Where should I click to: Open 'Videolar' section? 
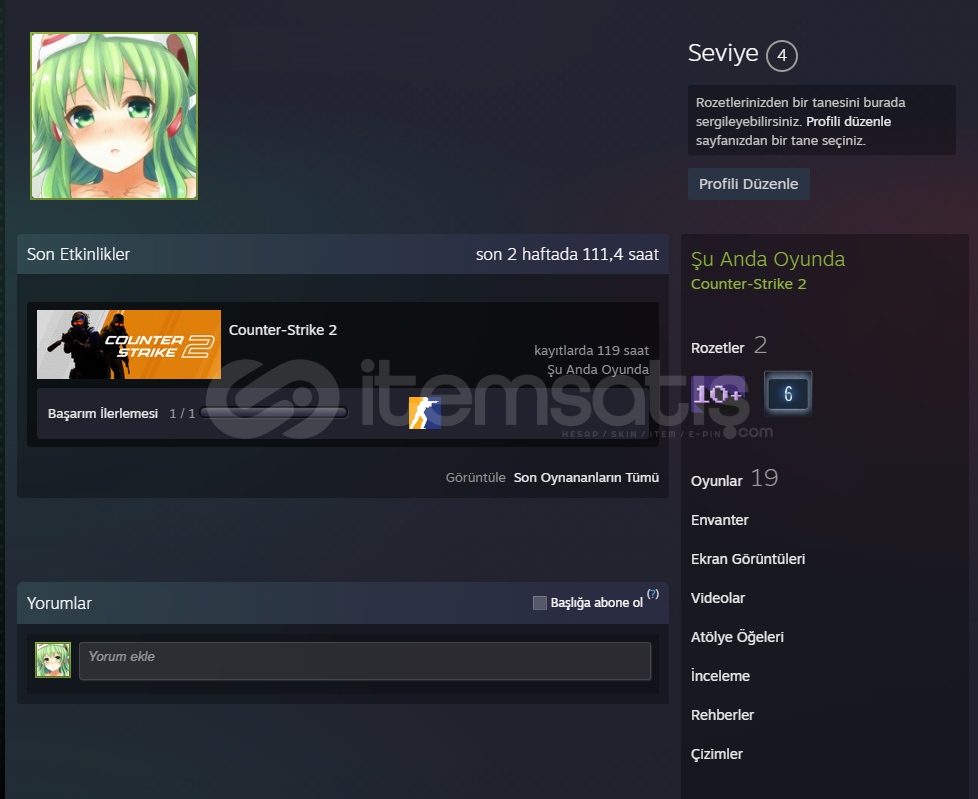(718, 598)
